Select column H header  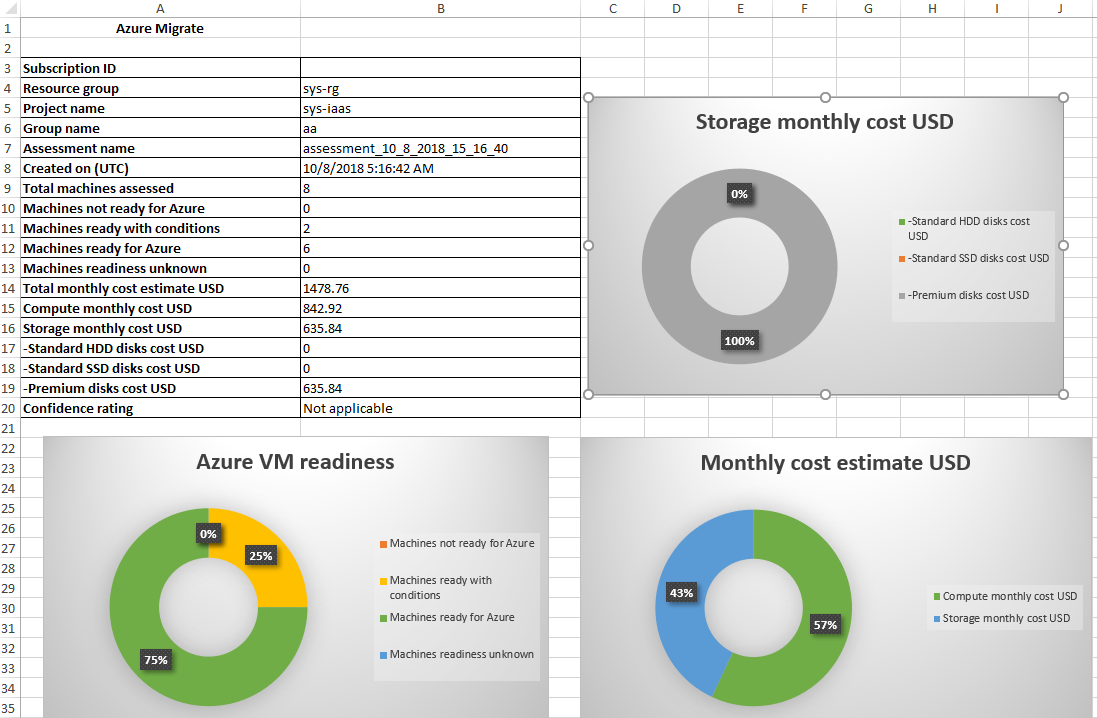[x=932, y=8]
